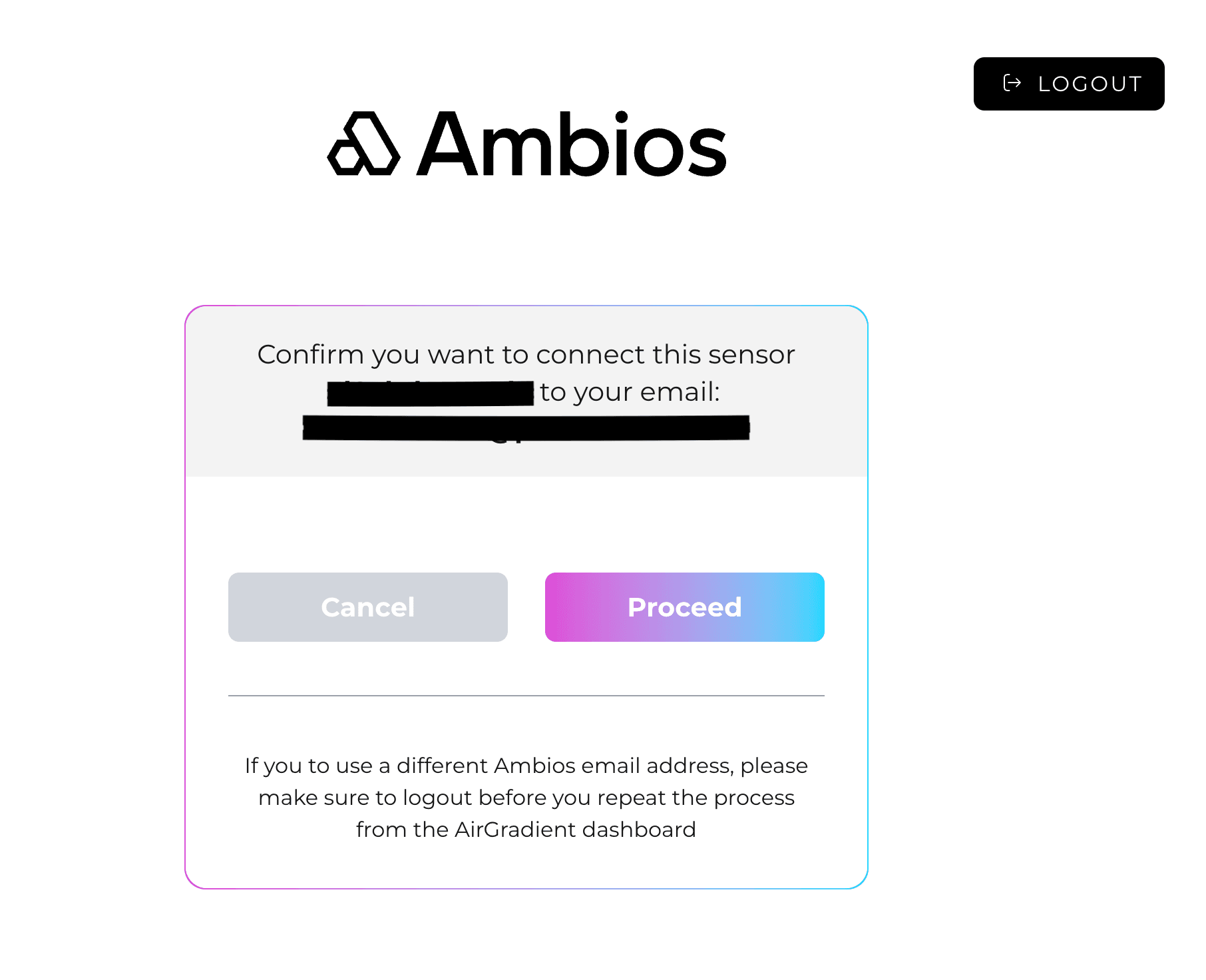Select the redacted sensor ID

(x=431, y=393)
